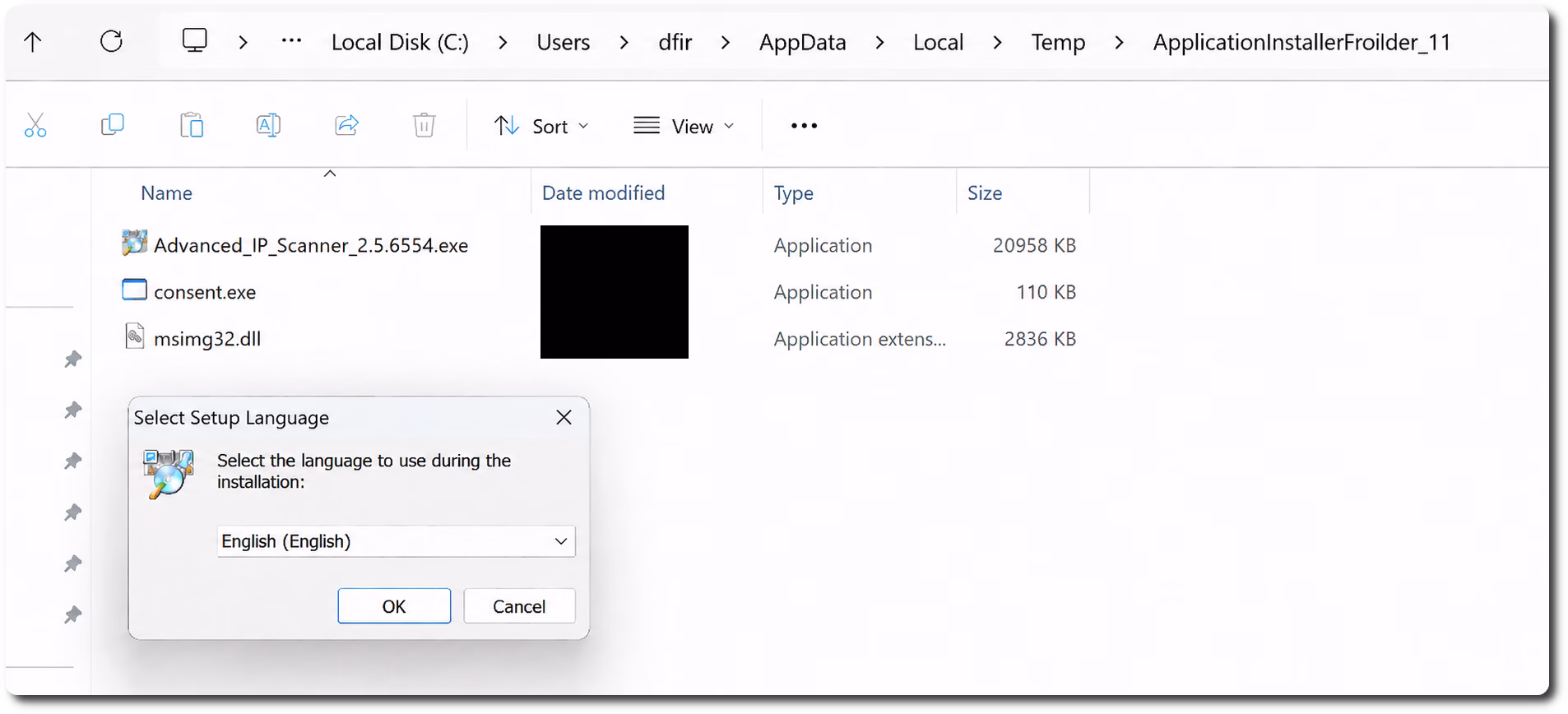Open the English (English) language dropdown
1568x714 pixels.
(x=396, y=541)
